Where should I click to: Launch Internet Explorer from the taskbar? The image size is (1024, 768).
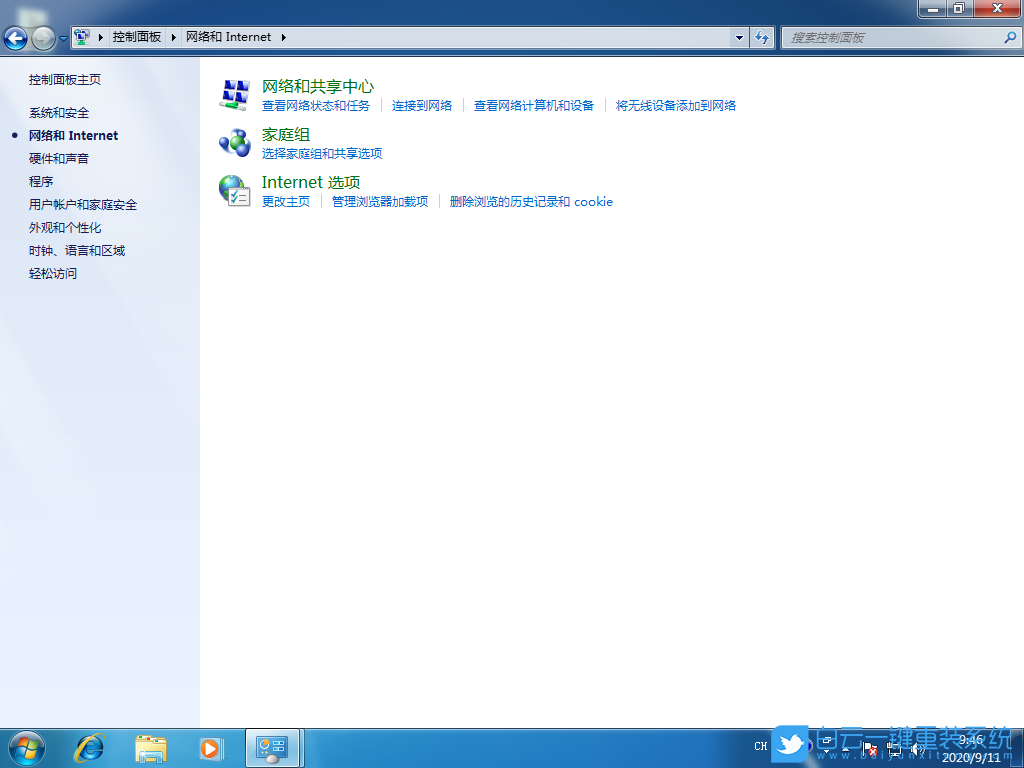click(89, 748)
